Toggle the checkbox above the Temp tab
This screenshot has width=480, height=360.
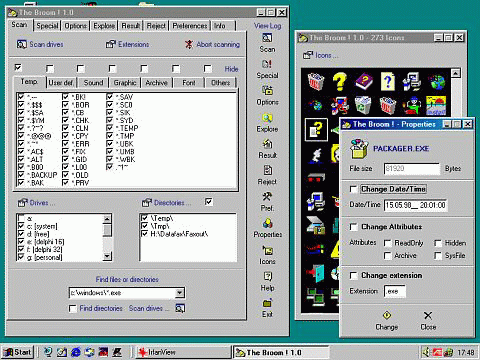pos(18,68)
